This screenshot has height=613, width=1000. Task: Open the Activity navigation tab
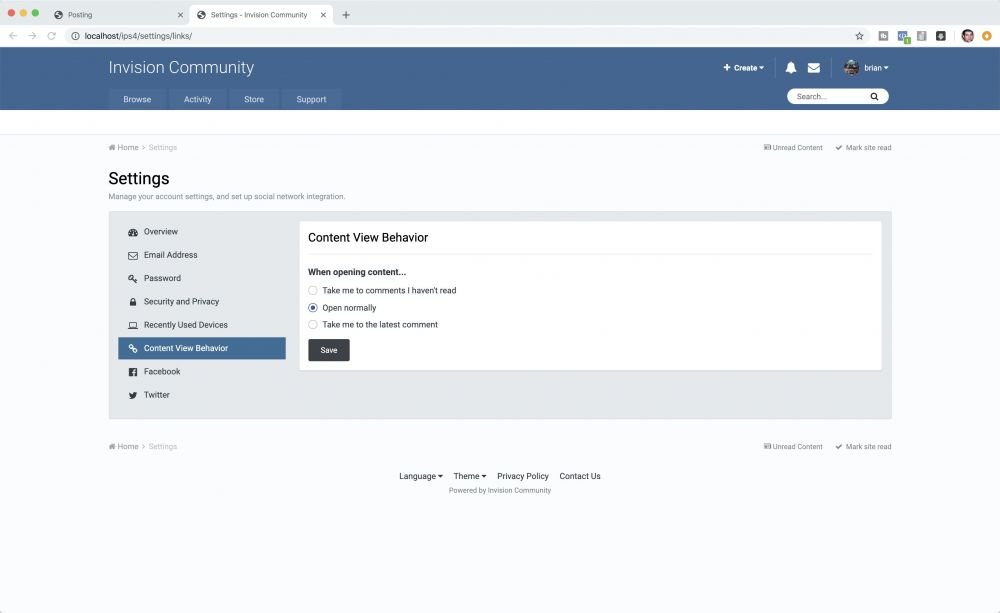[198, 100]
